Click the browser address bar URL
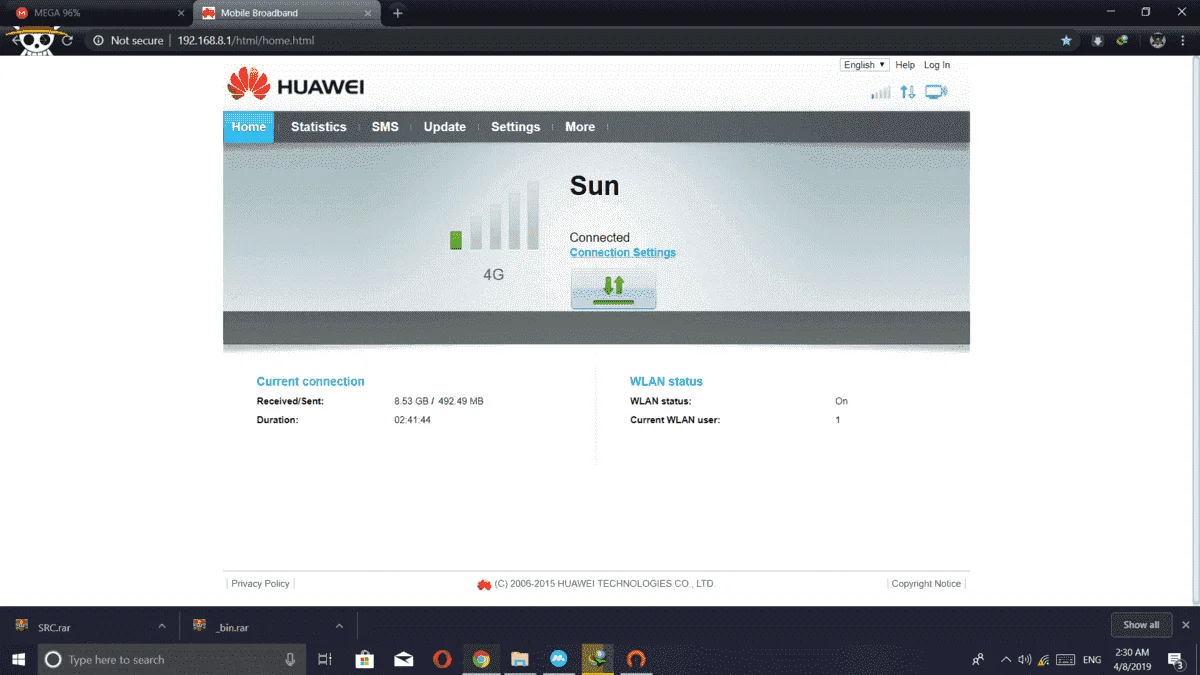This screenshot has width=1200, height=675. tap(246, 41)
